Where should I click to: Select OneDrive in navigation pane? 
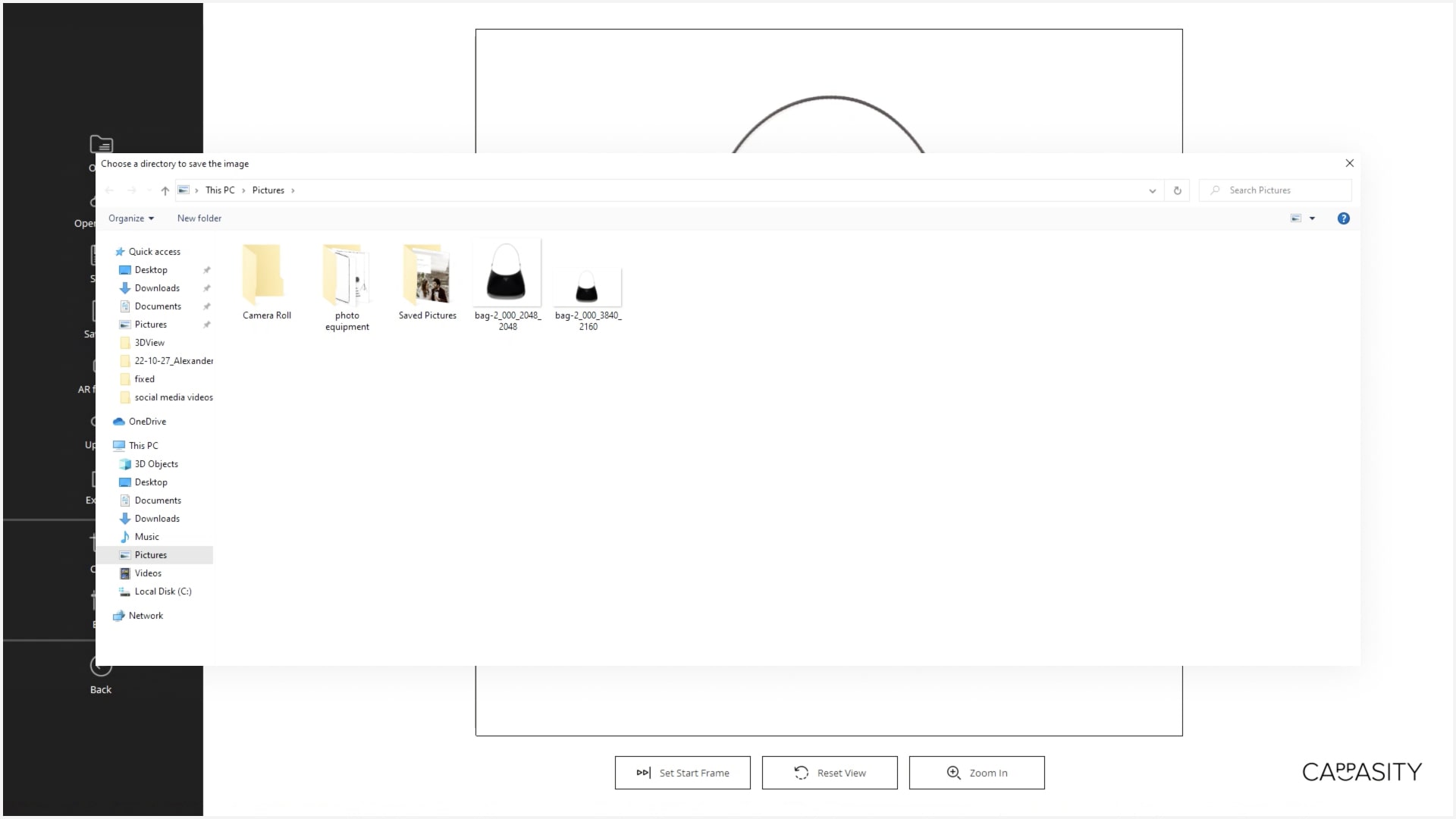147,422
